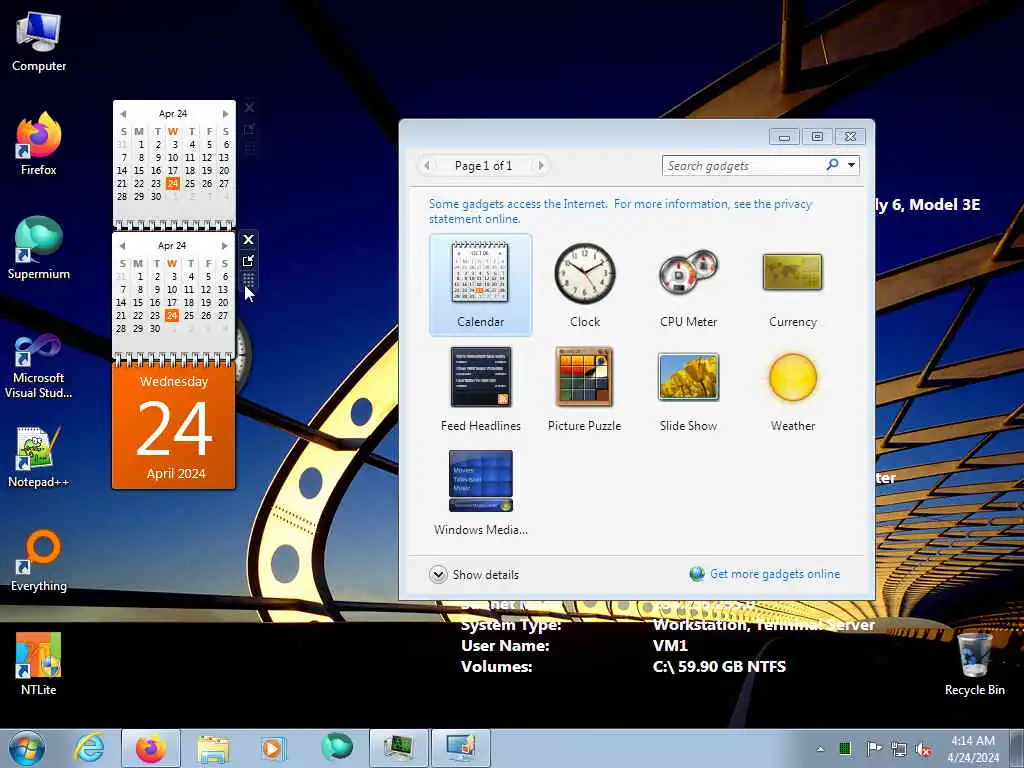Select the Windows Media Center gadget
This screenshot has height=768, width=1024.
pos(481,492)
